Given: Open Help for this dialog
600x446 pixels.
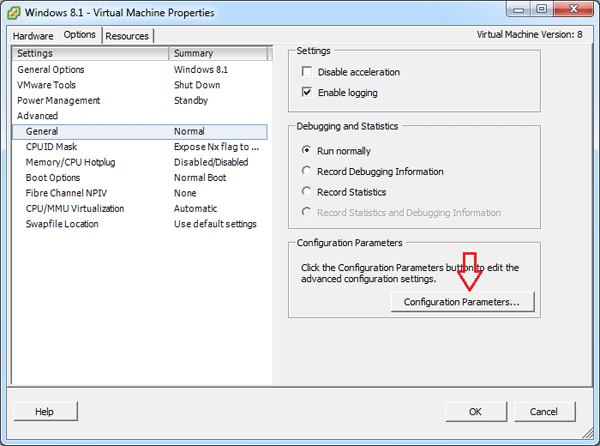Looking at the screenshot, I should [44, 411].
